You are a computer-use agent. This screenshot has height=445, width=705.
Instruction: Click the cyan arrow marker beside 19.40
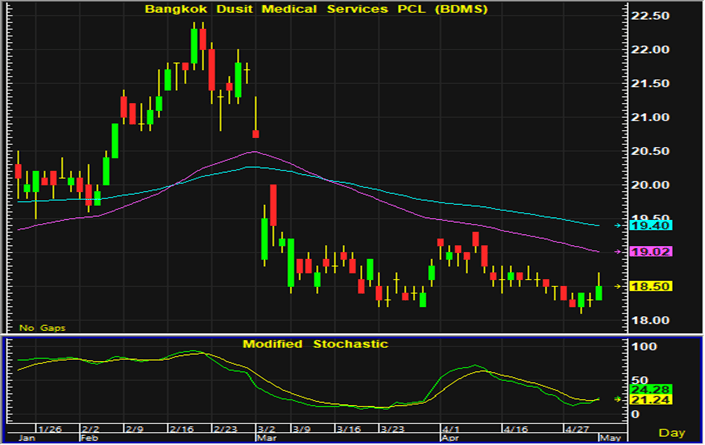(x=618, y=226)
